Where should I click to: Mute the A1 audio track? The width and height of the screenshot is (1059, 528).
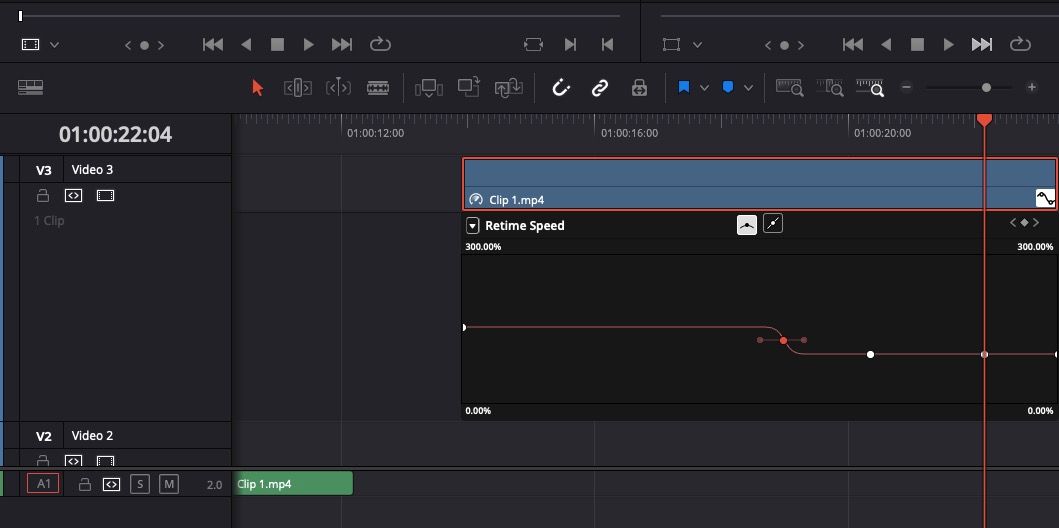pos(169,484)
